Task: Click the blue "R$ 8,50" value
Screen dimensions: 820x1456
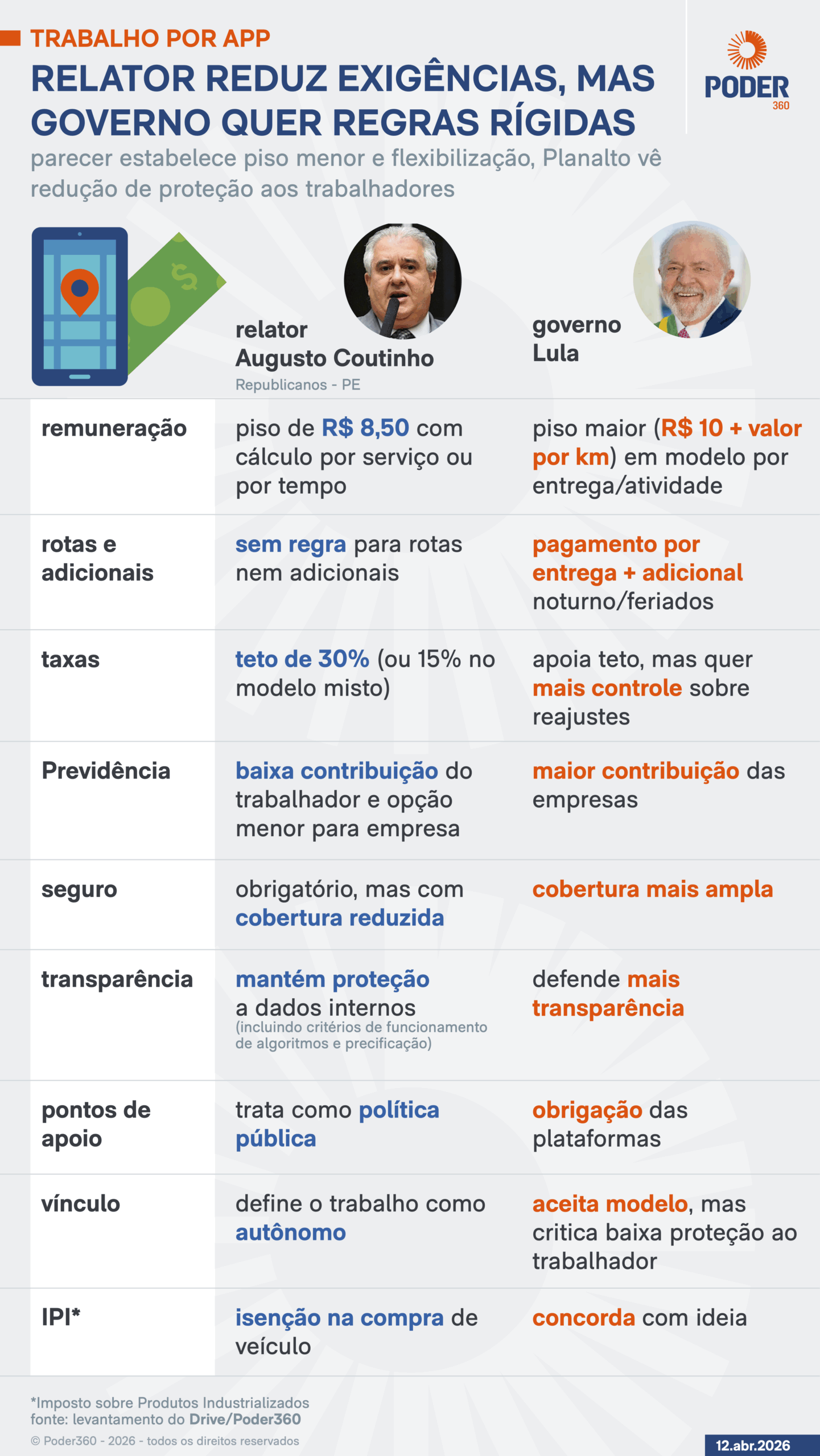Action: point(365,428)
